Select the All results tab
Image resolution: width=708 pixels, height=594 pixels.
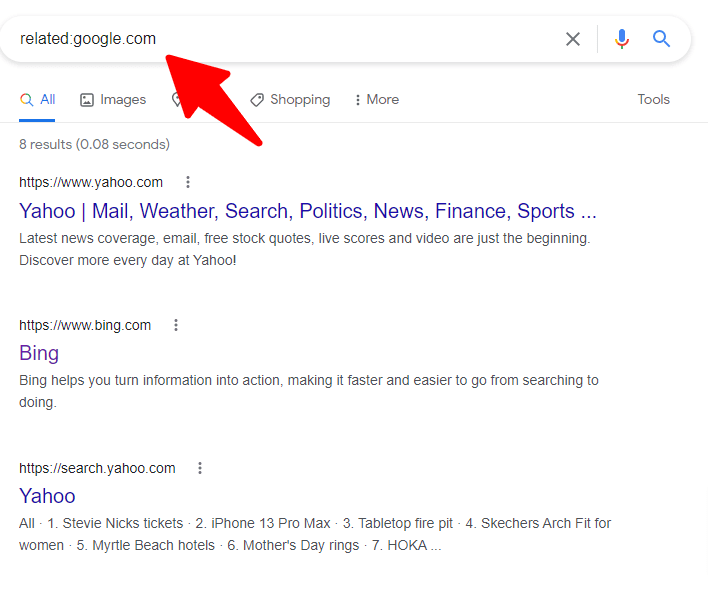point(37,100)
